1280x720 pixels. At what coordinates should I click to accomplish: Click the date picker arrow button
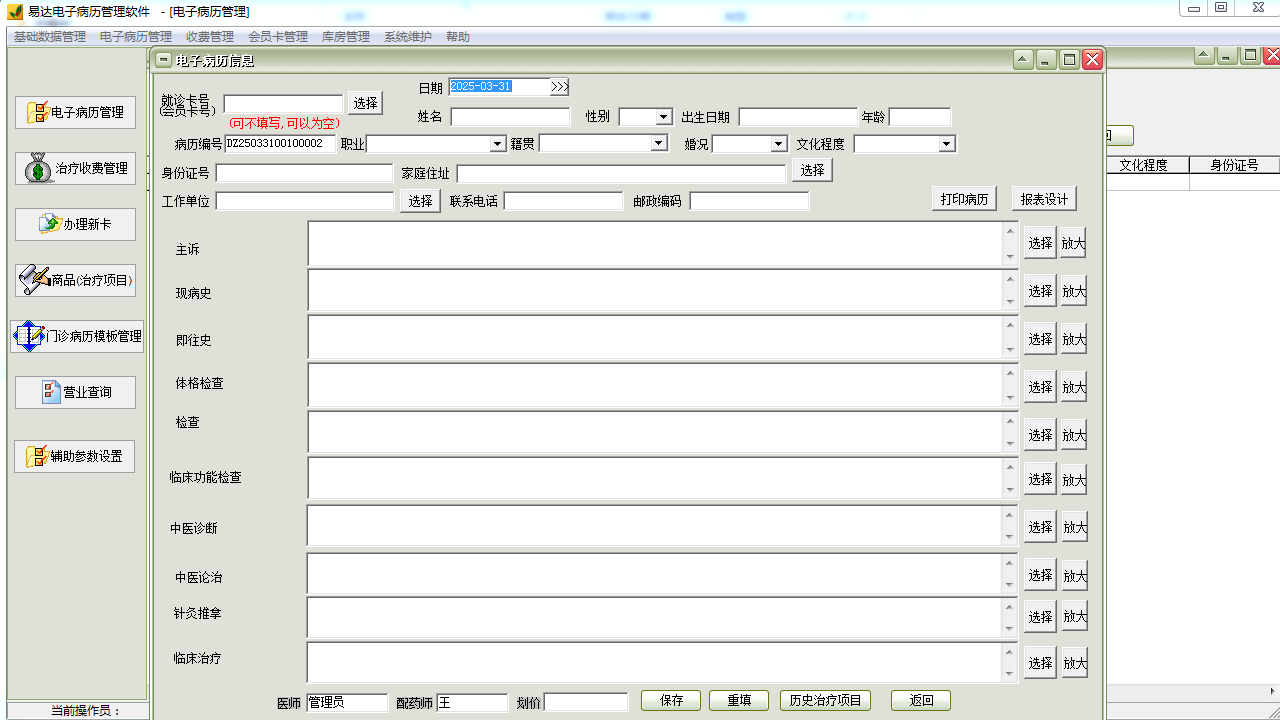[x=559, y=87]
